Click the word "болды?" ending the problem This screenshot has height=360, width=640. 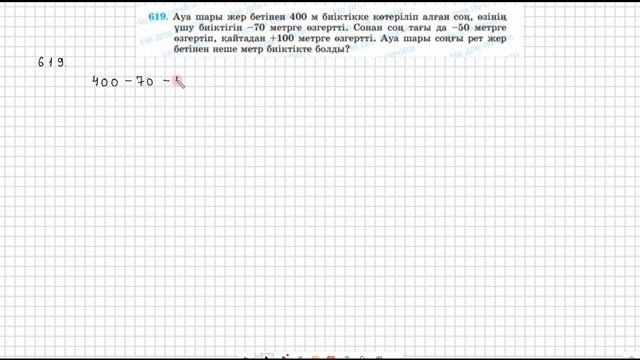[332, 49]
